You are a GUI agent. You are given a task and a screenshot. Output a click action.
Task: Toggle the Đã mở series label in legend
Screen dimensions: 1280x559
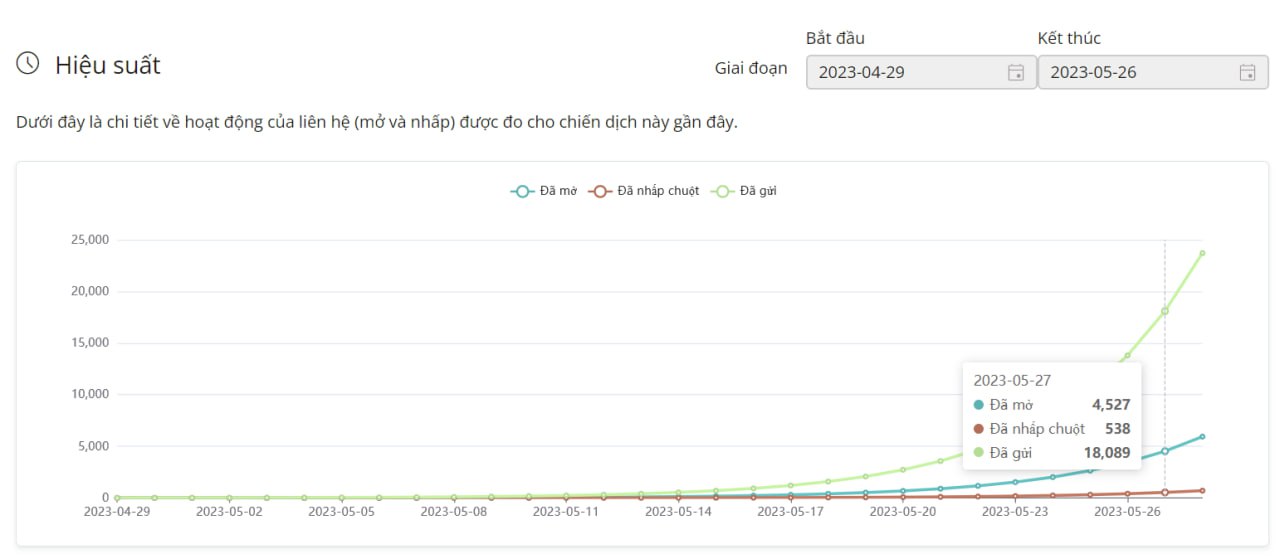558,191
